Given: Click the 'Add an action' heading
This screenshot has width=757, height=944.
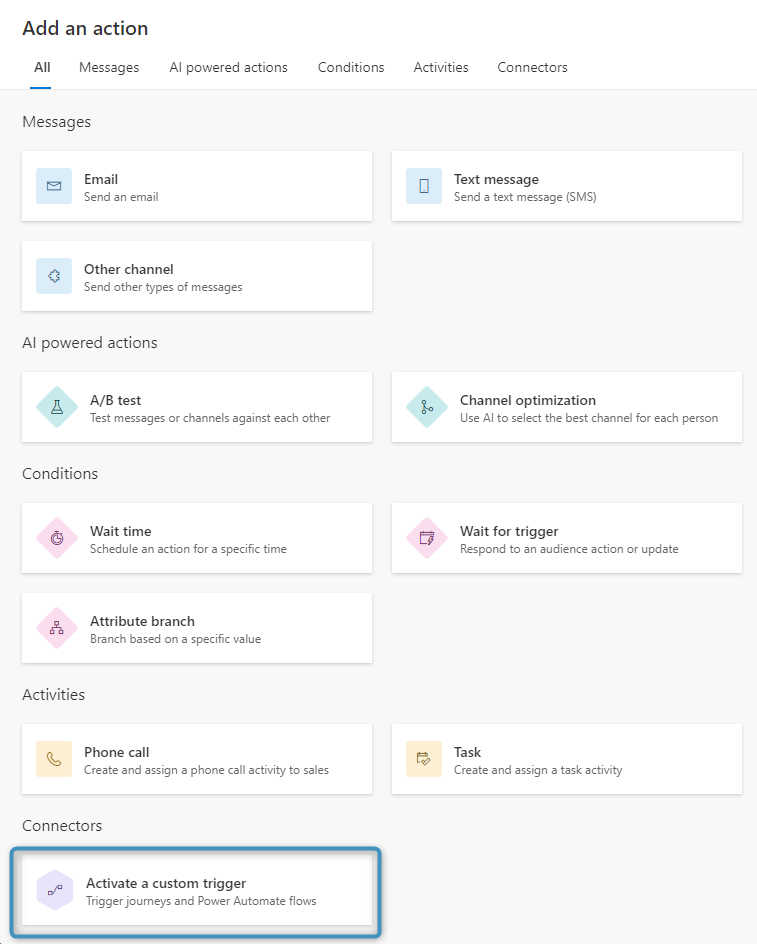Looking at the screenshot, I should (x=85, y=28).
